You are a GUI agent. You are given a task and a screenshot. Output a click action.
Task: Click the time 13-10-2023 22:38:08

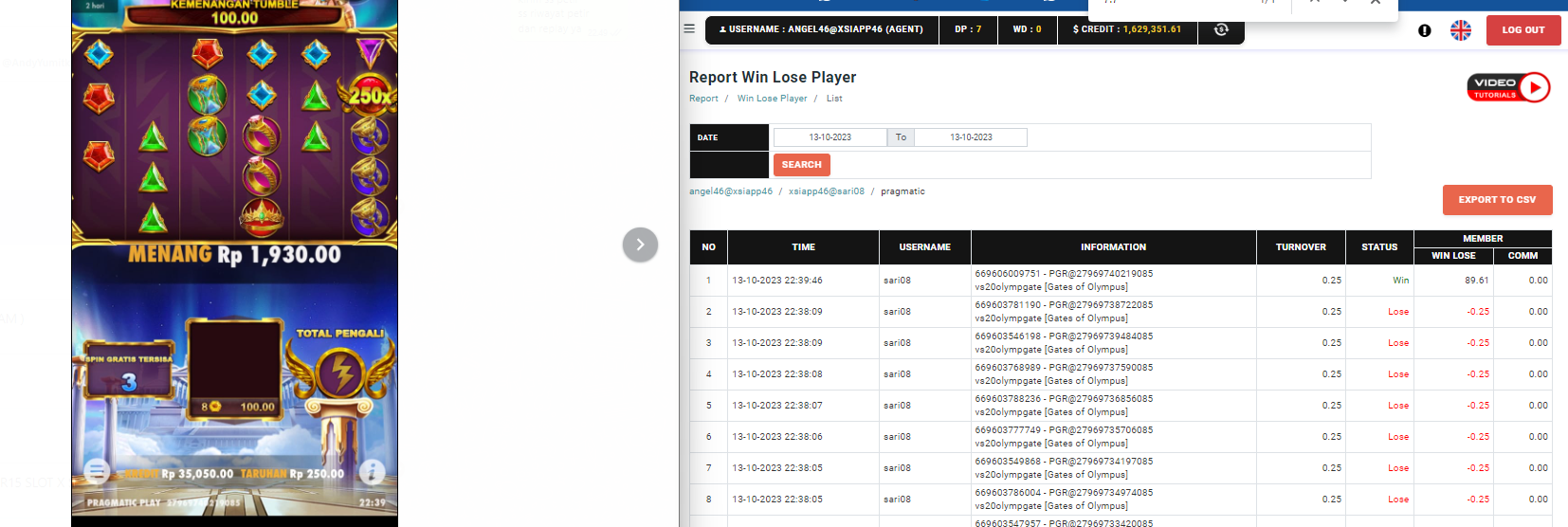click(776, 374)
